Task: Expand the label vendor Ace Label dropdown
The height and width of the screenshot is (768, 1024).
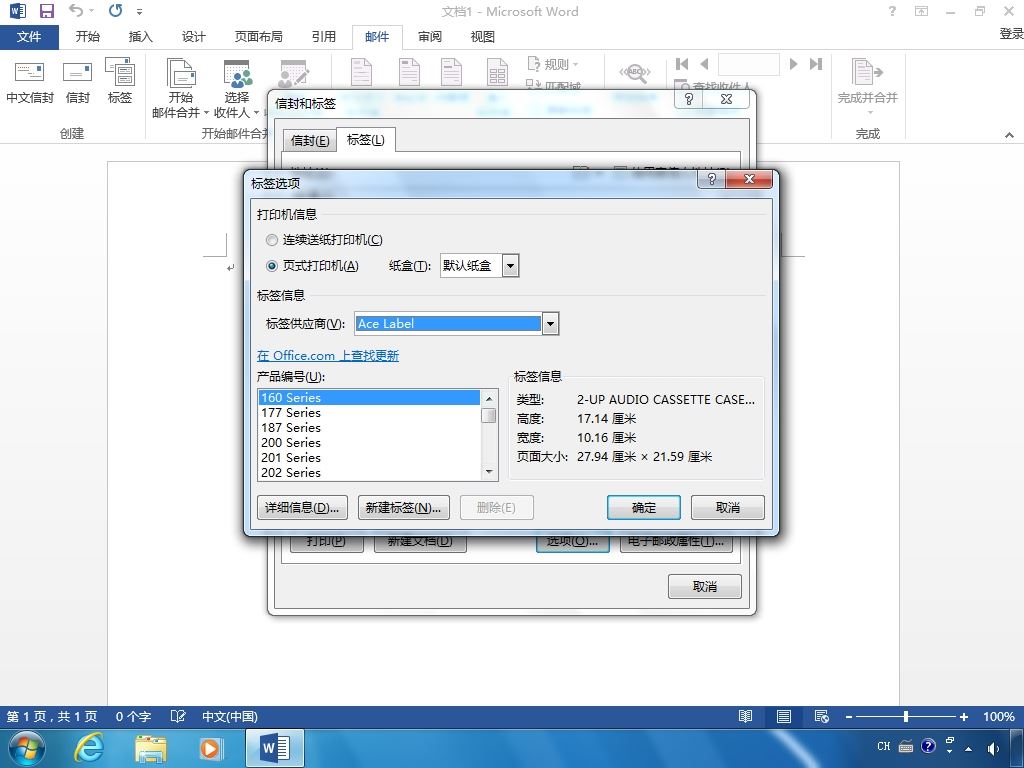Action: pyautogui.click(x=551, y=323)
